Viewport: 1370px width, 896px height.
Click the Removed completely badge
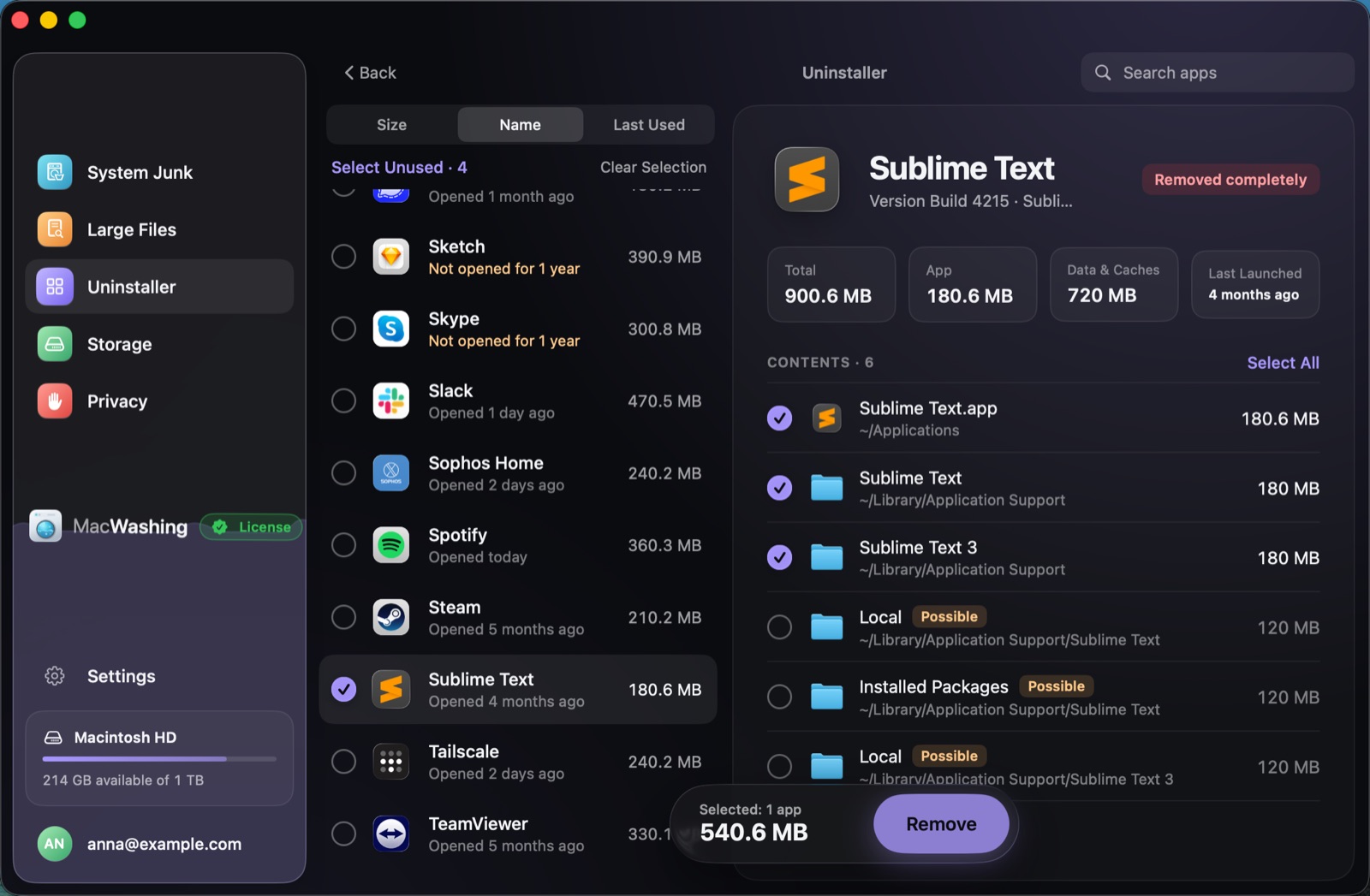coord(1230,180)
